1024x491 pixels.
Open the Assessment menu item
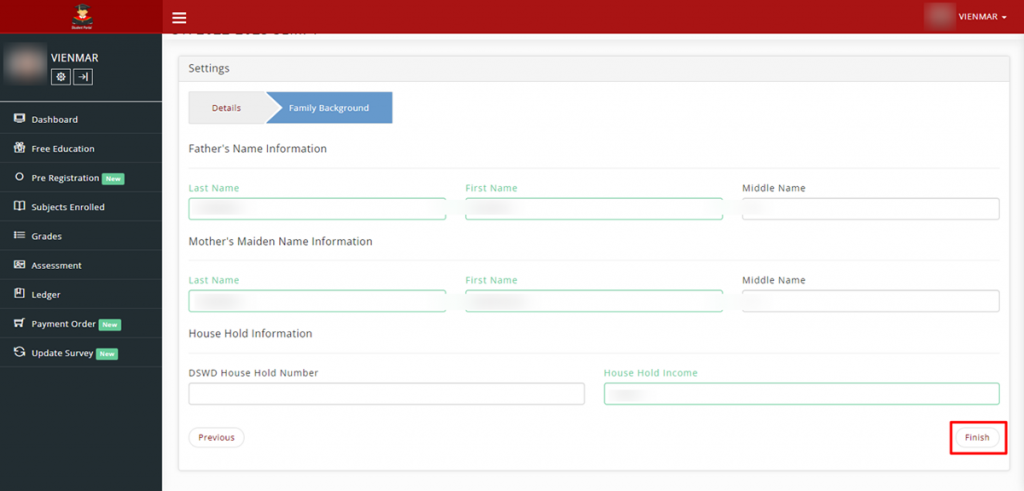pyautogui.click(x=56, y=266)
